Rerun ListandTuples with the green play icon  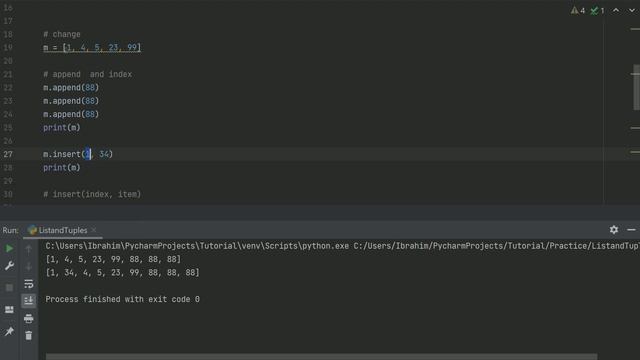point(9,248)
